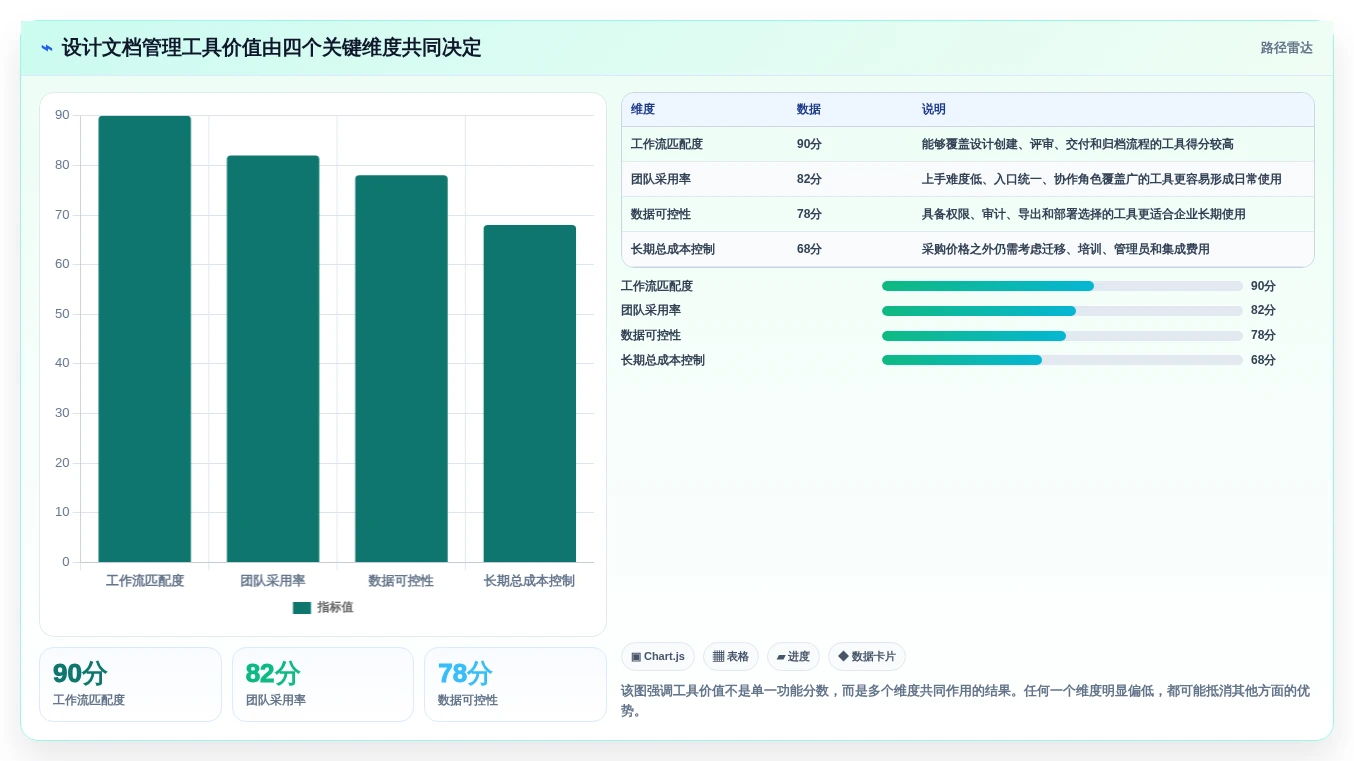Image resolution: width=1354 pixels, height=761 pixels.
Task: Click description starting with 具备权限、审计
Action: pos(1083,215)
